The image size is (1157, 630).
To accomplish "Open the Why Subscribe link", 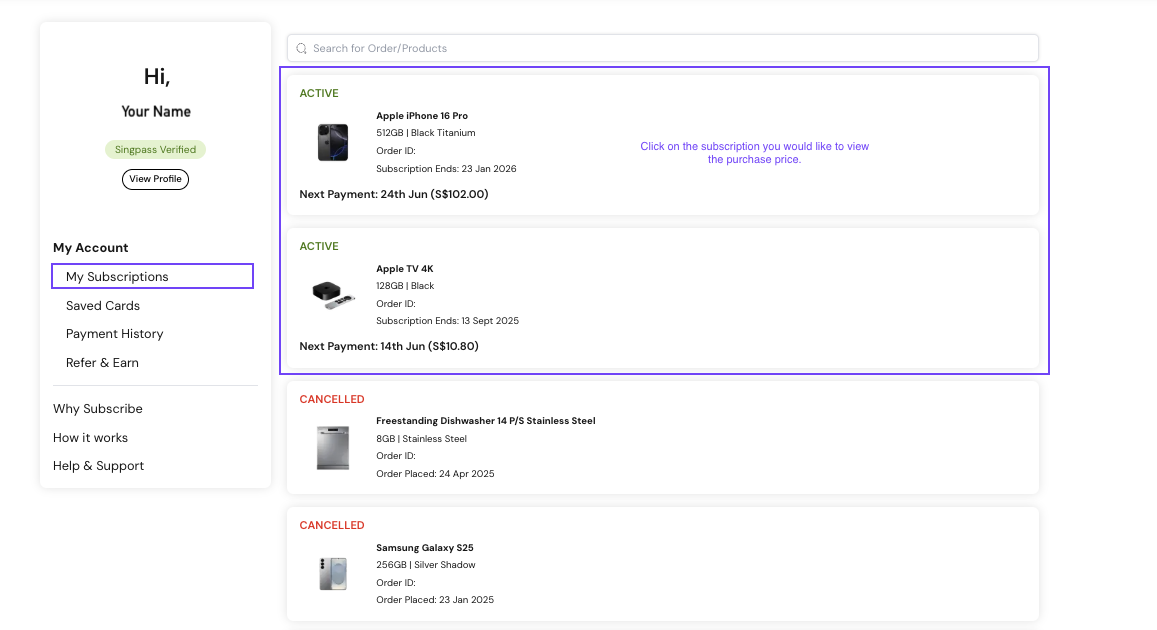I will tap(97, 409).
